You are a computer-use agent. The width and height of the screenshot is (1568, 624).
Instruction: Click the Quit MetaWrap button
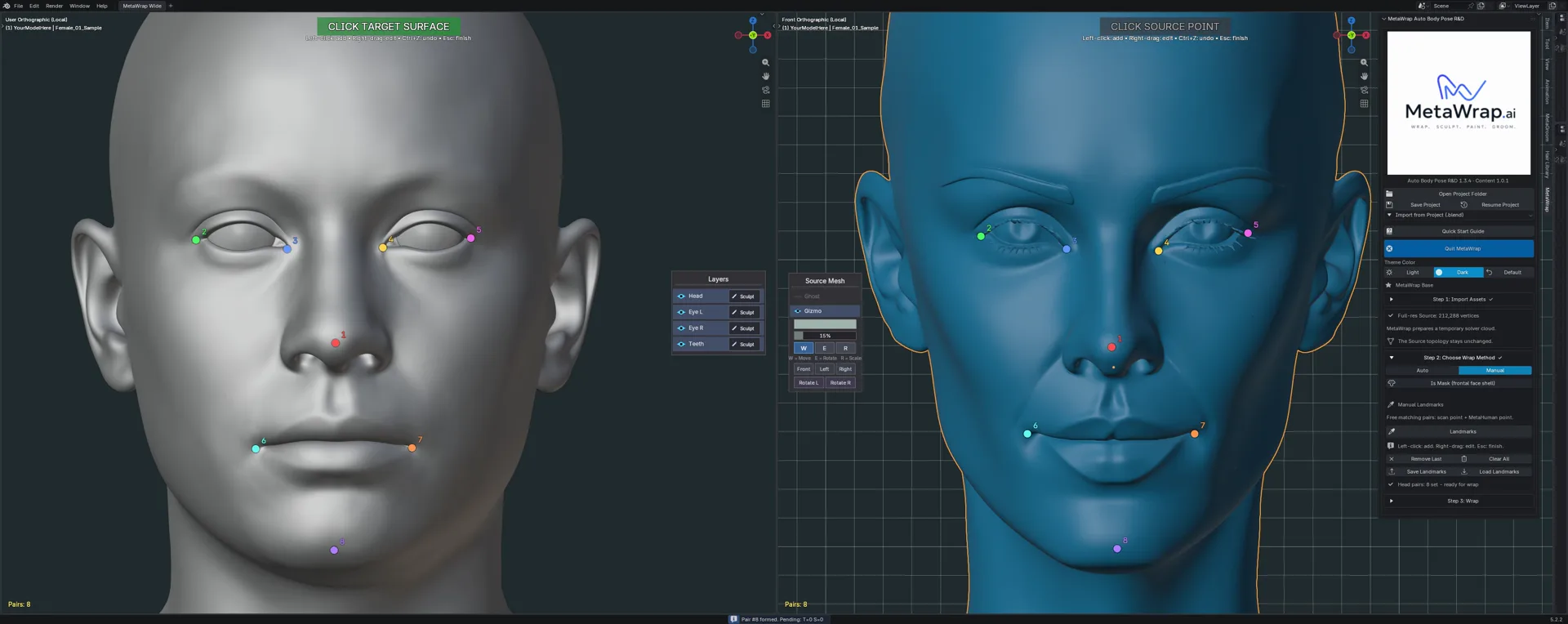[x=1459, y=248]
